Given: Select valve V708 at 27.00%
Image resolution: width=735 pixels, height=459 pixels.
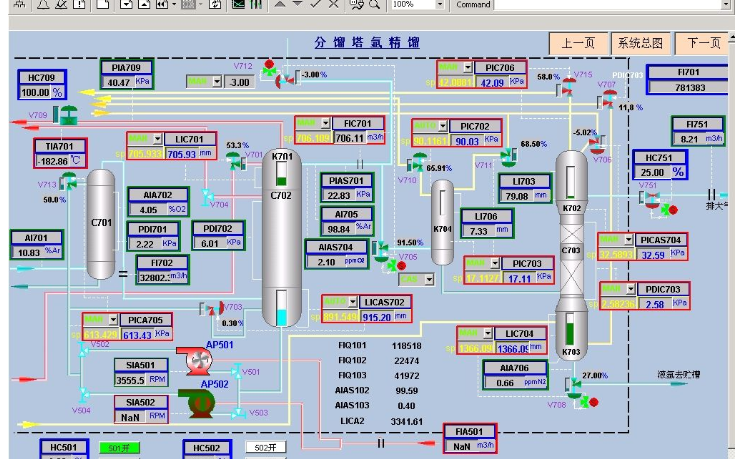Looking at the screenshot, I should (575, 387).
